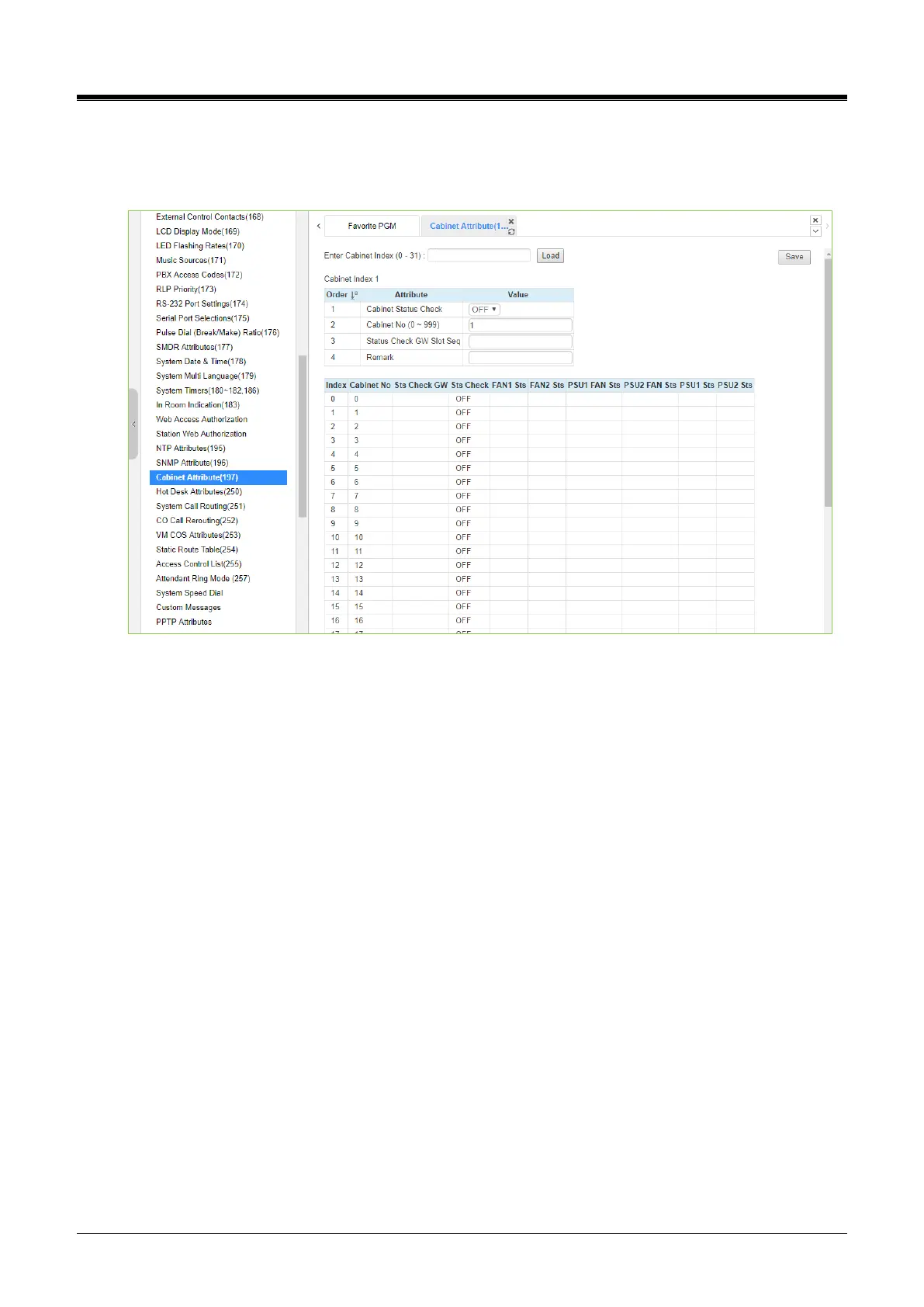924x1307 pixels.
Task: Click the left menu vertical scrollbar
Action: [303, 436]
